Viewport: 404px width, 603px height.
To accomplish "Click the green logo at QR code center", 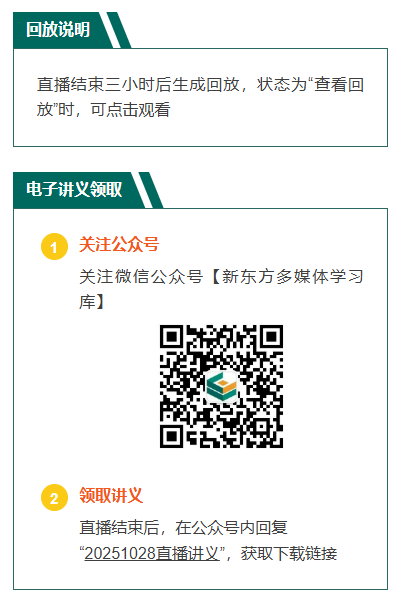I will pyautogui.click(x=221, y=387).
